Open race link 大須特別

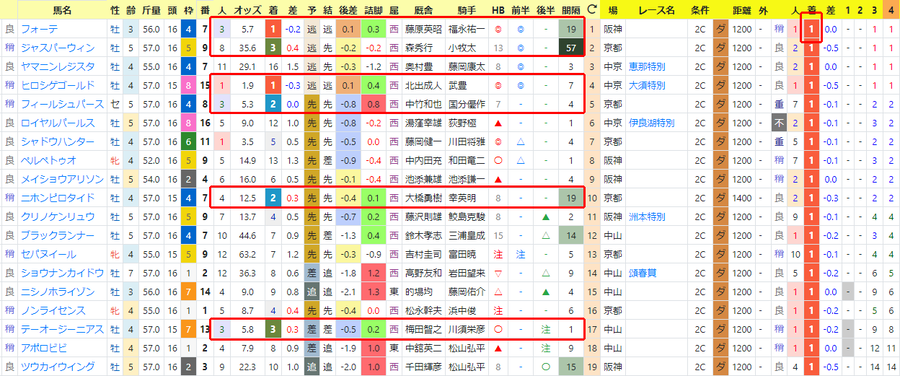click(647, 86)
